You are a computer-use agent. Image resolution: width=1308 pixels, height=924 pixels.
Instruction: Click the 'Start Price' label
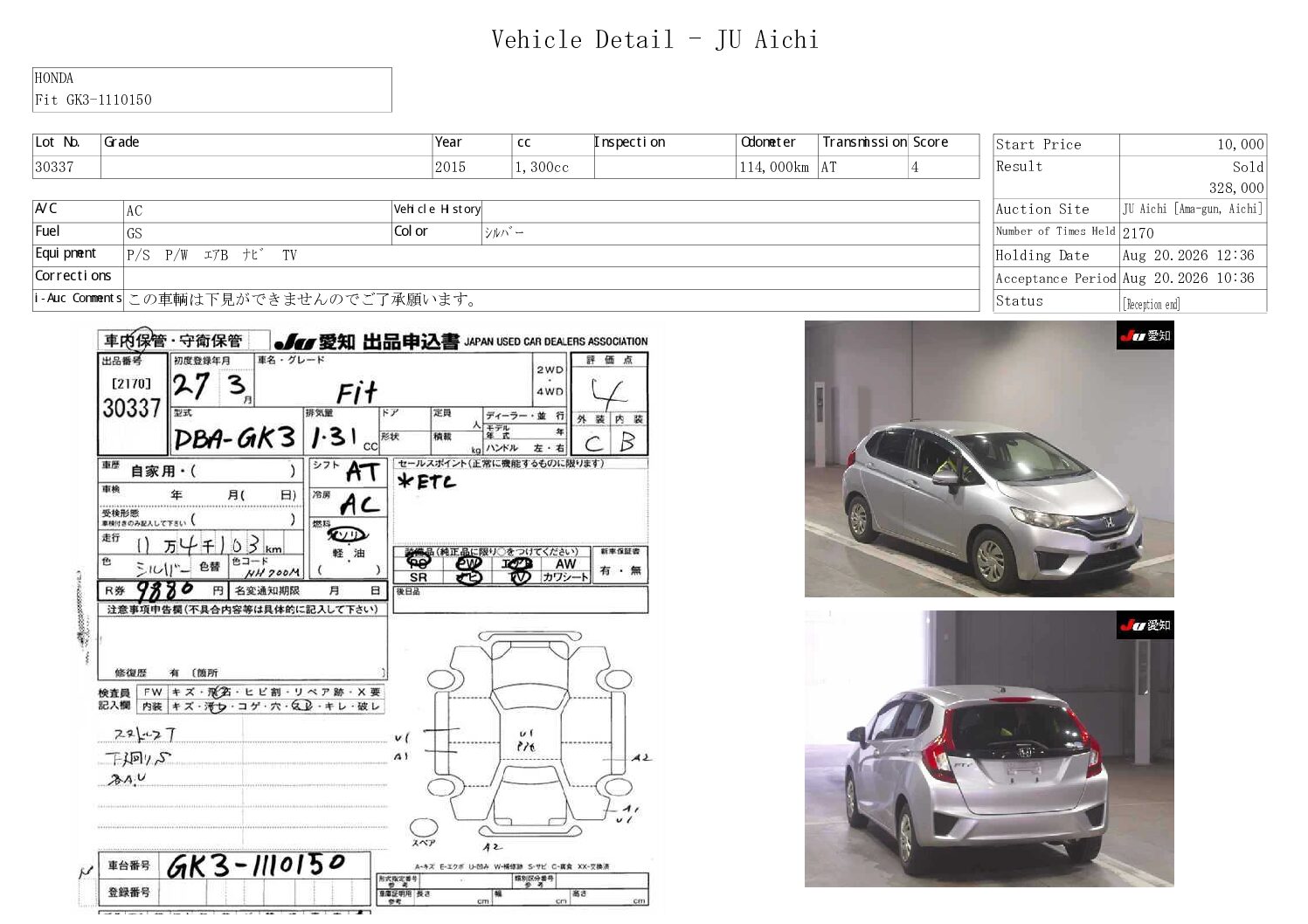pos(1038,145)
